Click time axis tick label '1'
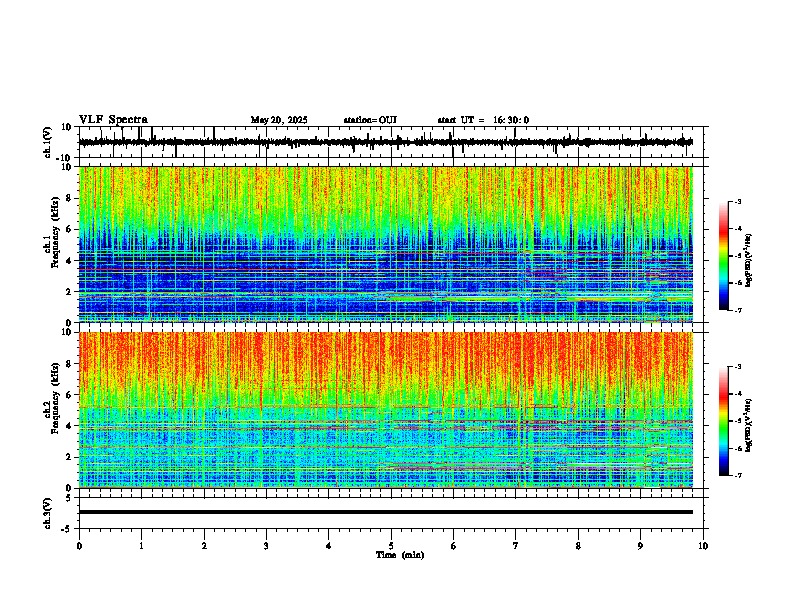Image resolution: width=792 pixels, height=612 pixels. 141,546
